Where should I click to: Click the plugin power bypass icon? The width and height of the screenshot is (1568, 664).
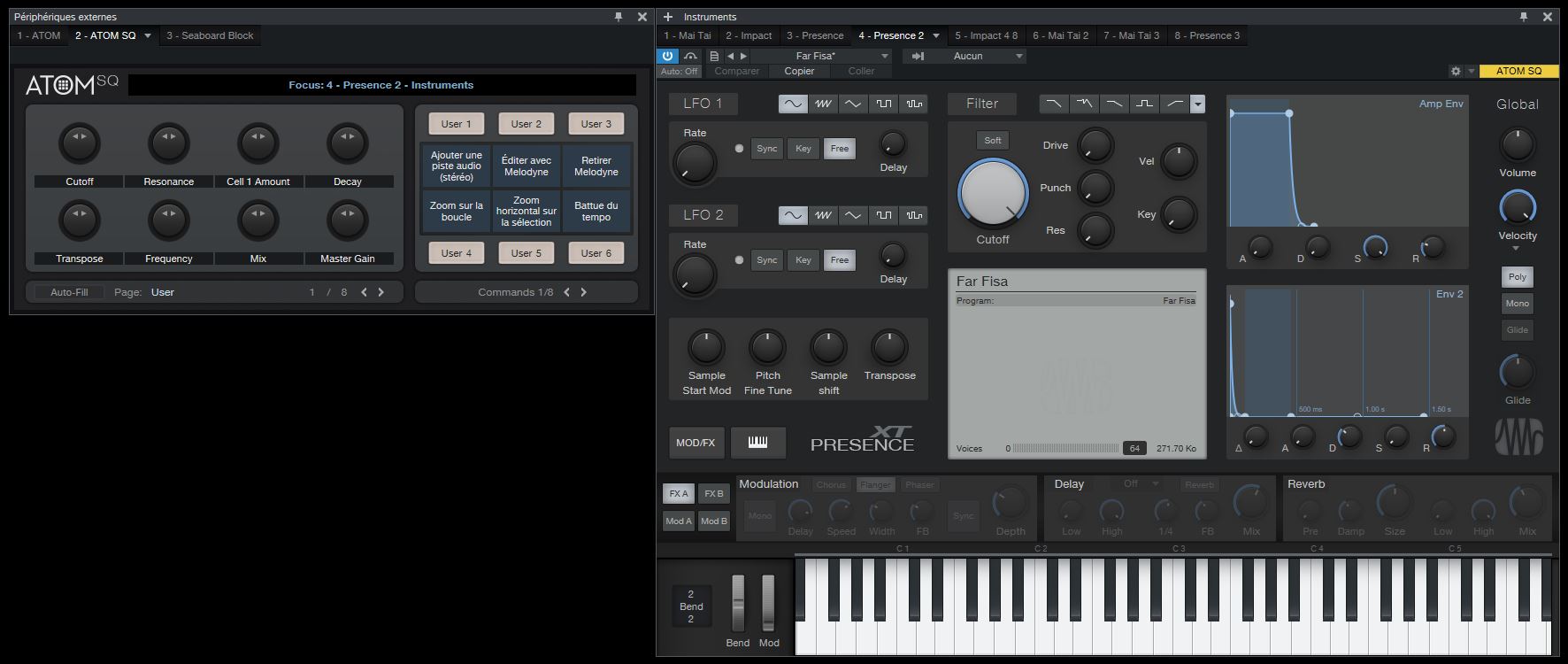coord(668,56)
